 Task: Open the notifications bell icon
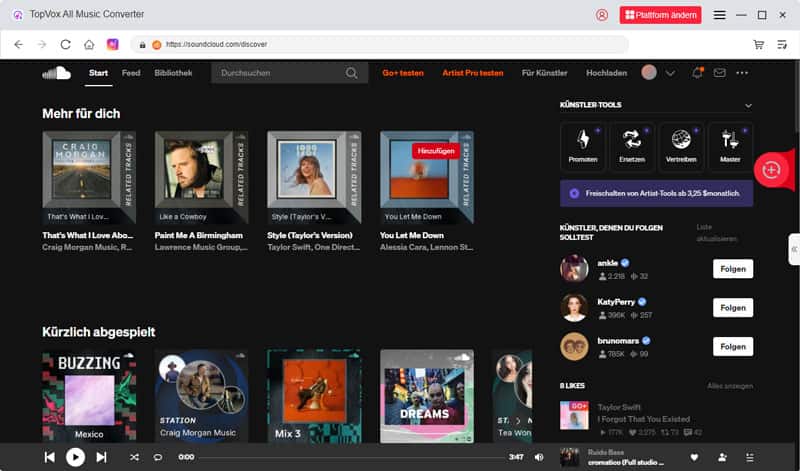tap(697, 73)
